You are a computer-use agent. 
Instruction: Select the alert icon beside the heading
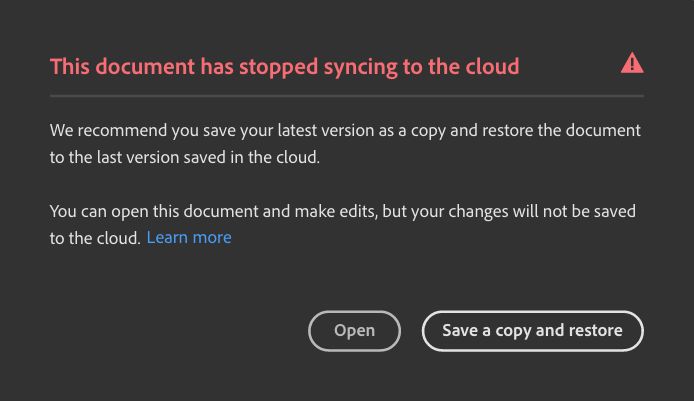click(632, 64)
